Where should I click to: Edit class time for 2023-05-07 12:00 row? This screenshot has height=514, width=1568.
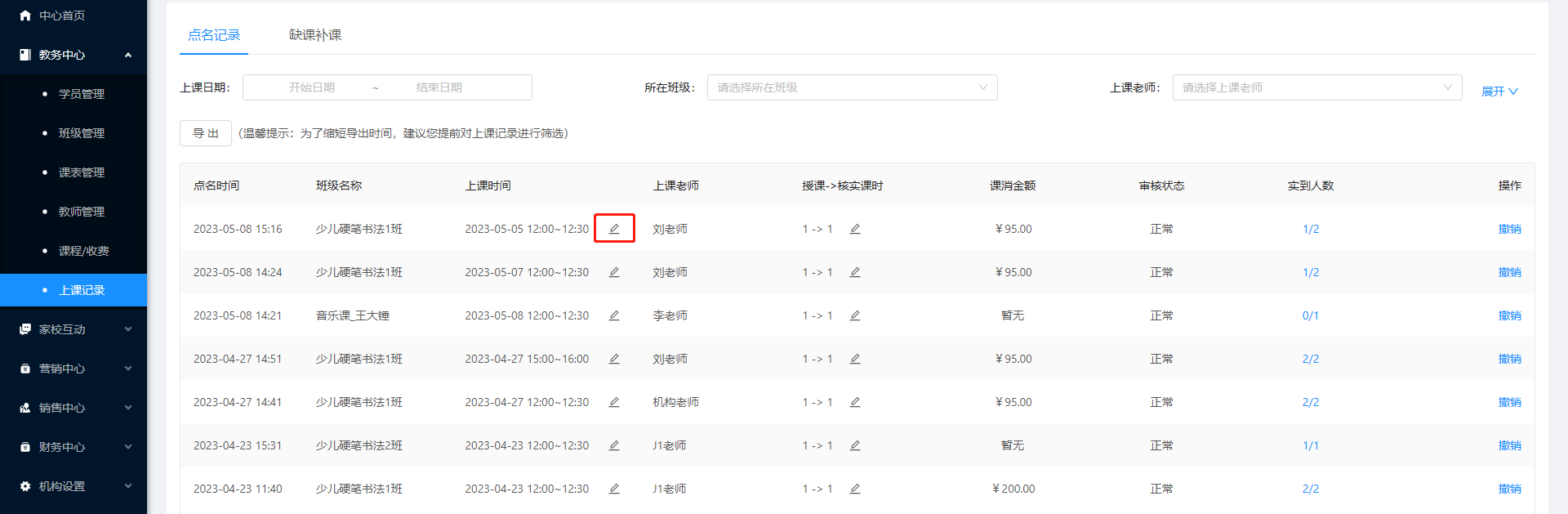pos(614,272)
